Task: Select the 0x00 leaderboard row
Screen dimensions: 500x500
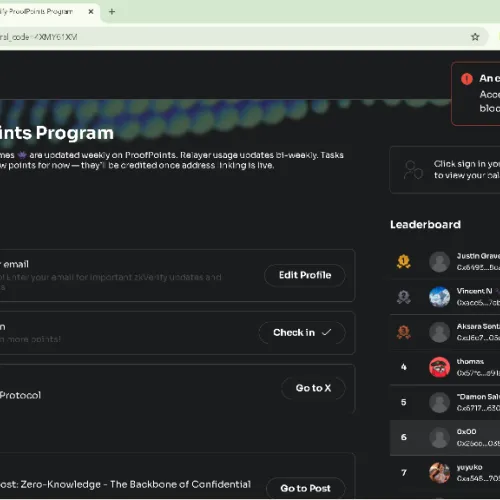Action: pos(445,437)
